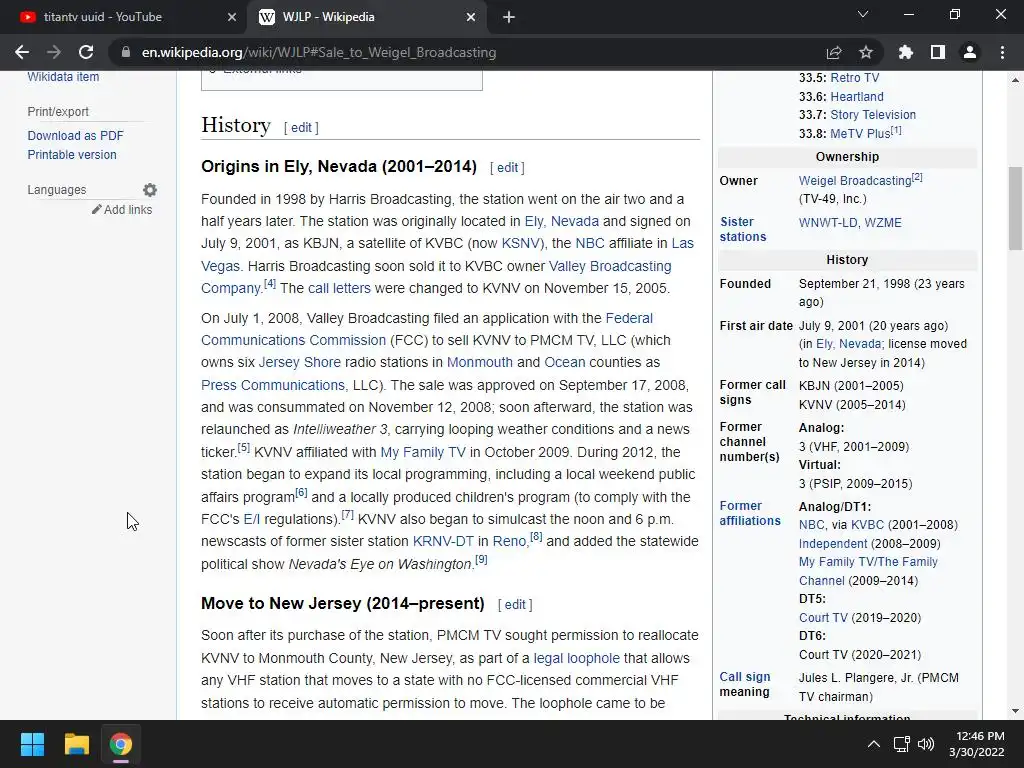This screenshot has height=768, width=1024.
Task: Open the Weigel Broadcasting owner link
Action: tap(855, 181)
